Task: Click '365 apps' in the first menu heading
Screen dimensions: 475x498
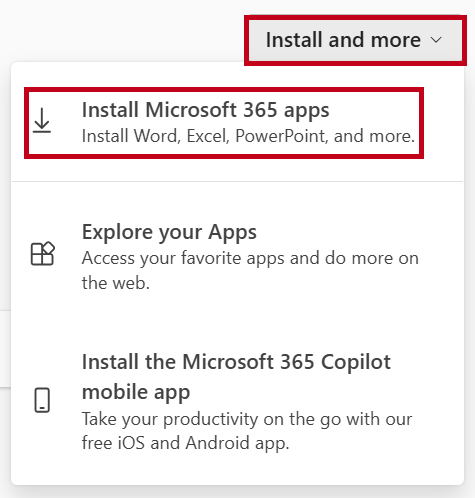Action: (x=286, y=110)
